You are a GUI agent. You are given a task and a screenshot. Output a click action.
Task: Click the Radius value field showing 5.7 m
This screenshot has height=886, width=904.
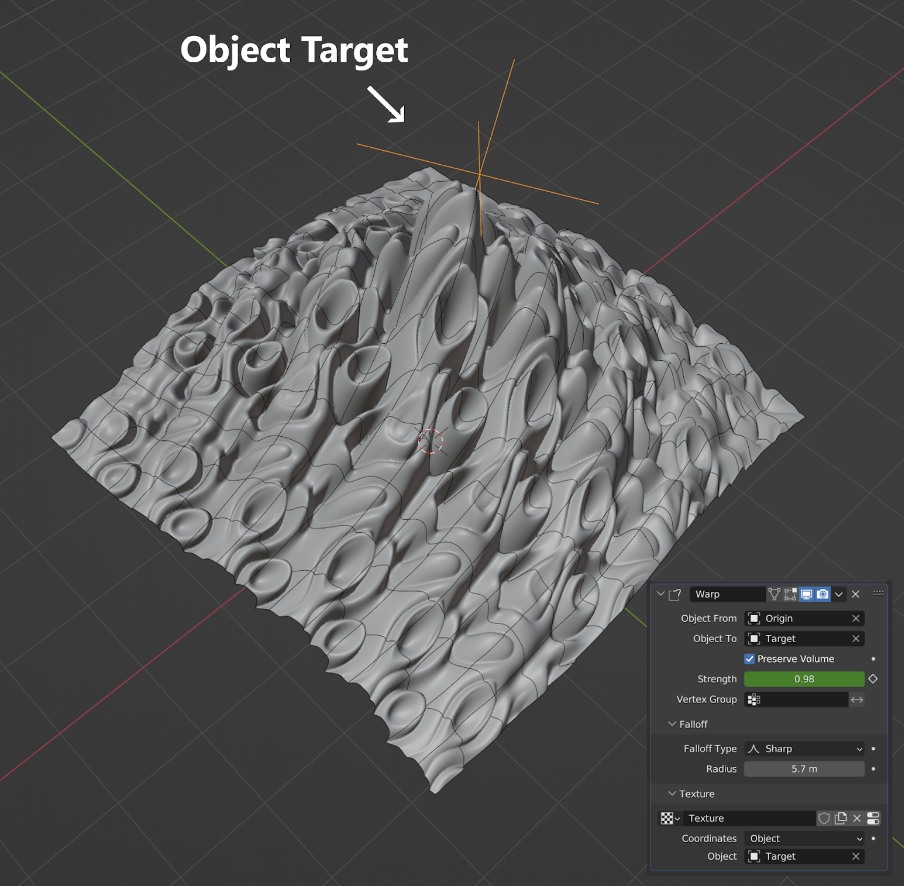point(805,768)
